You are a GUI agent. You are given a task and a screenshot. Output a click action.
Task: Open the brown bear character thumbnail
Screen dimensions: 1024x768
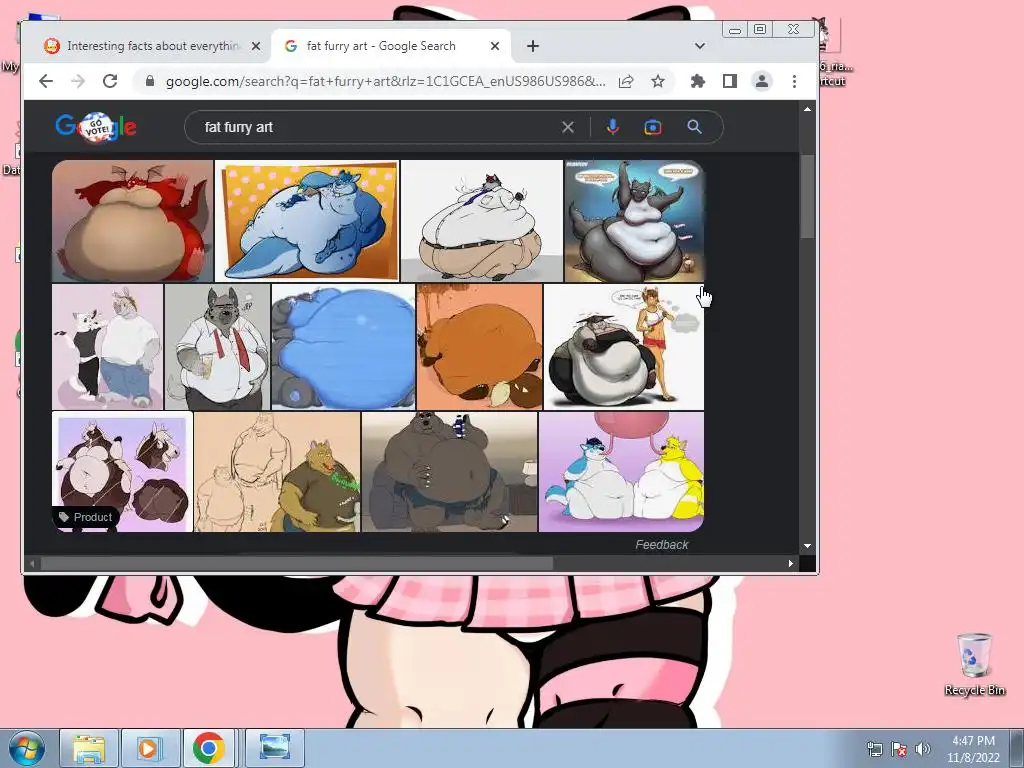click(449, 472)
